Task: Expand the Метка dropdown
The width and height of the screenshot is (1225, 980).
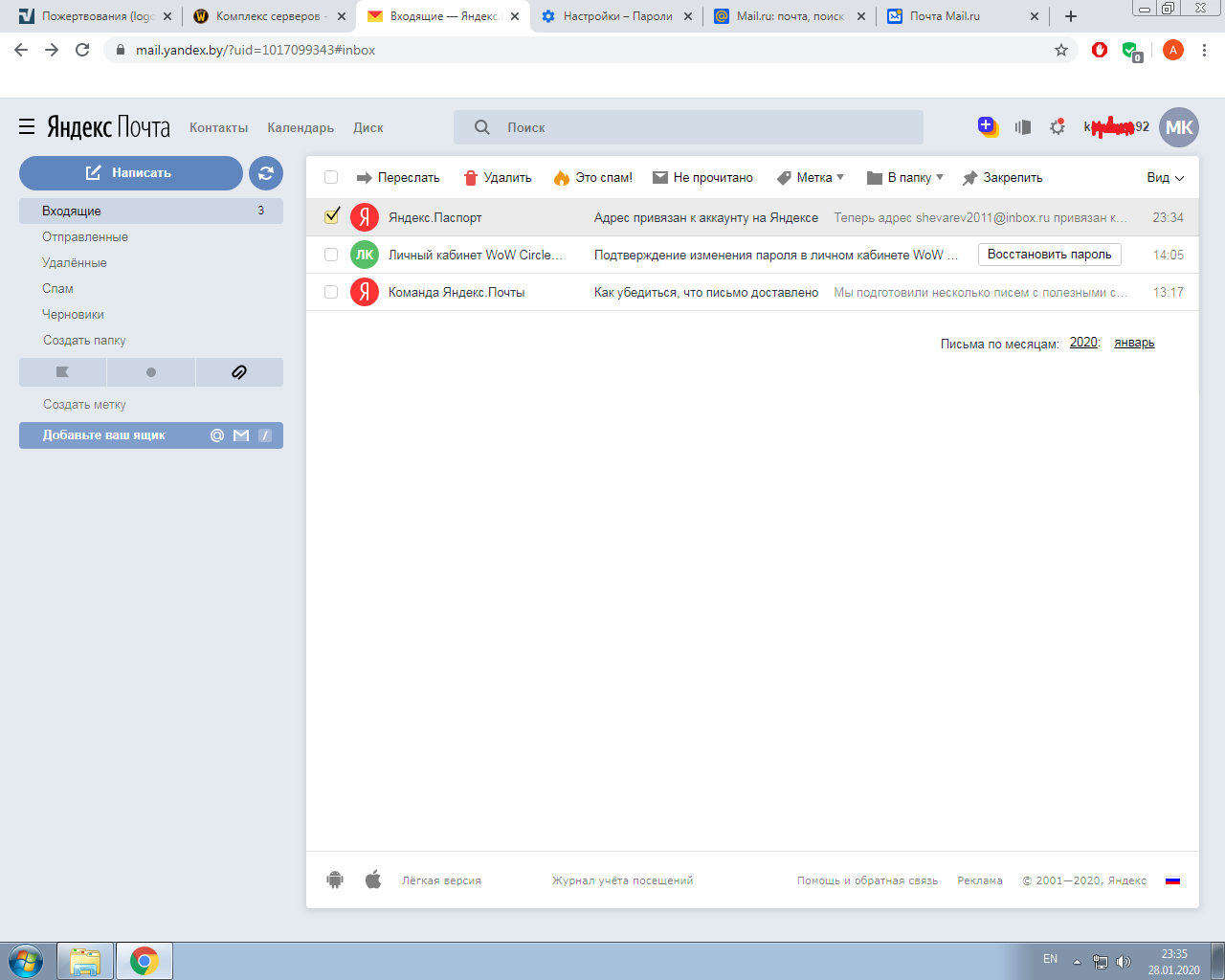Action: 811,178
